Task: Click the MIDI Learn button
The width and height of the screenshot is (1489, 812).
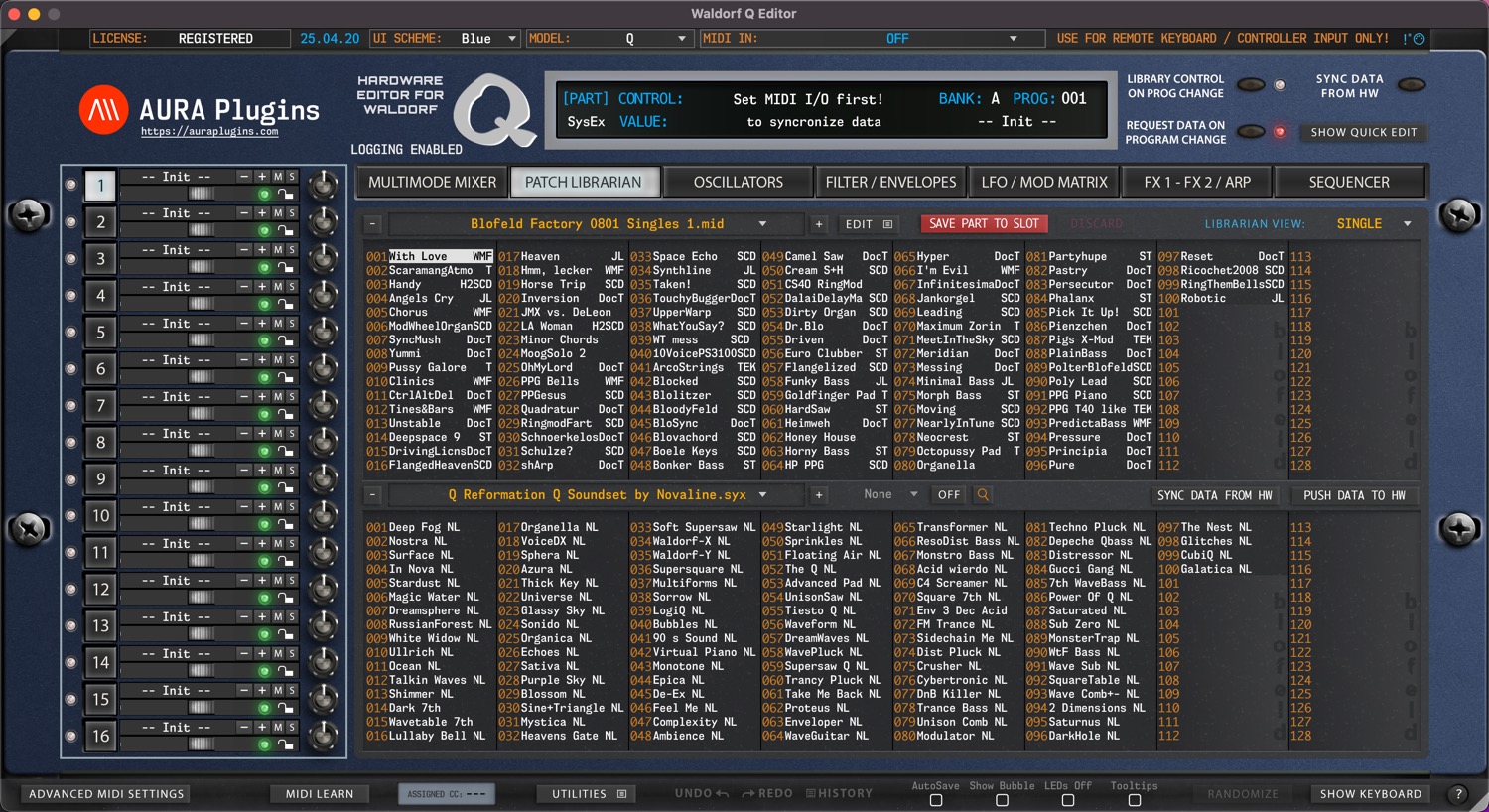Action: [320, 794]
